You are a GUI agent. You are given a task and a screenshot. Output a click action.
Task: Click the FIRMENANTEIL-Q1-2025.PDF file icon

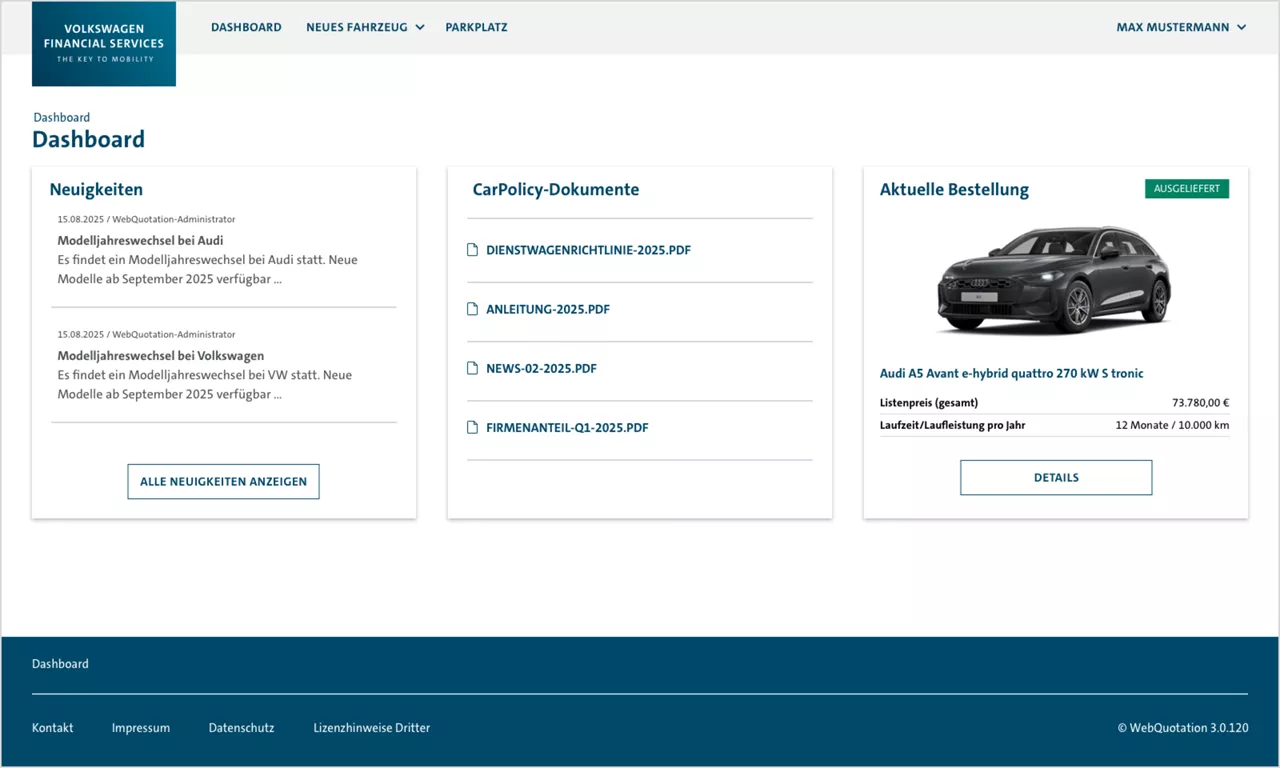tap(472, 427)
